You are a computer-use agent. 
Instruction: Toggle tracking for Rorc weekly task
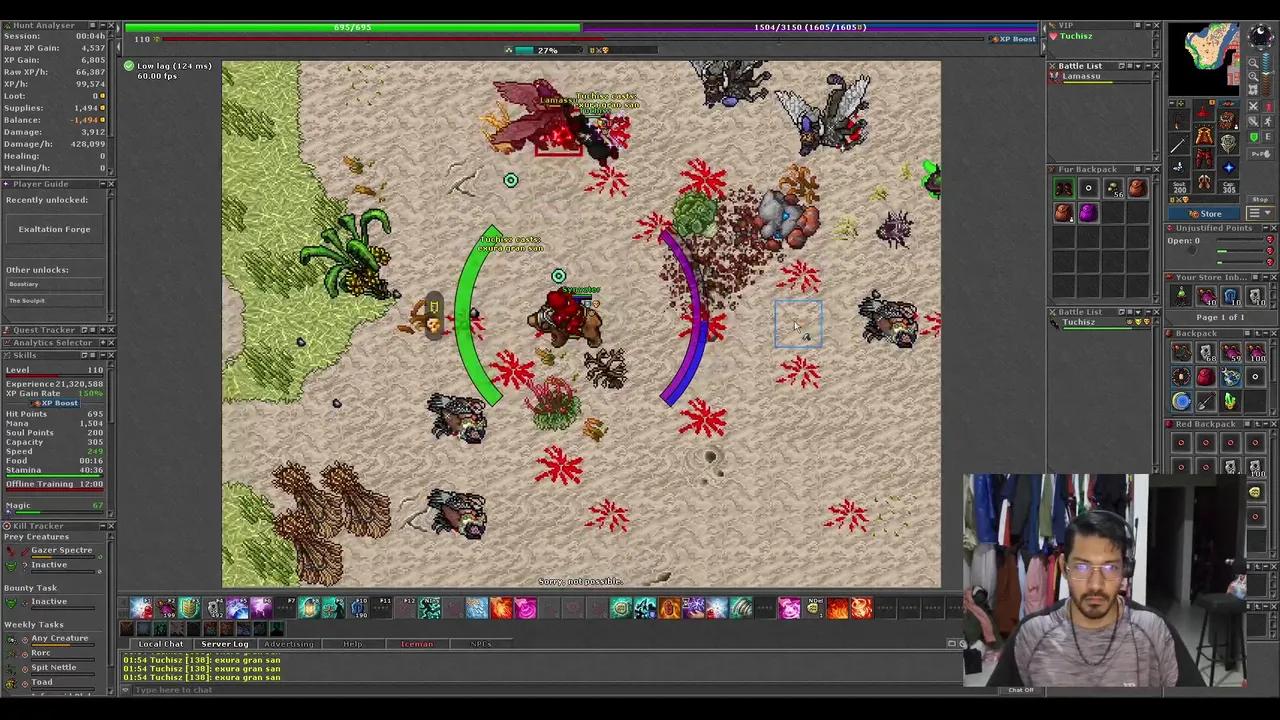(24, 655)
